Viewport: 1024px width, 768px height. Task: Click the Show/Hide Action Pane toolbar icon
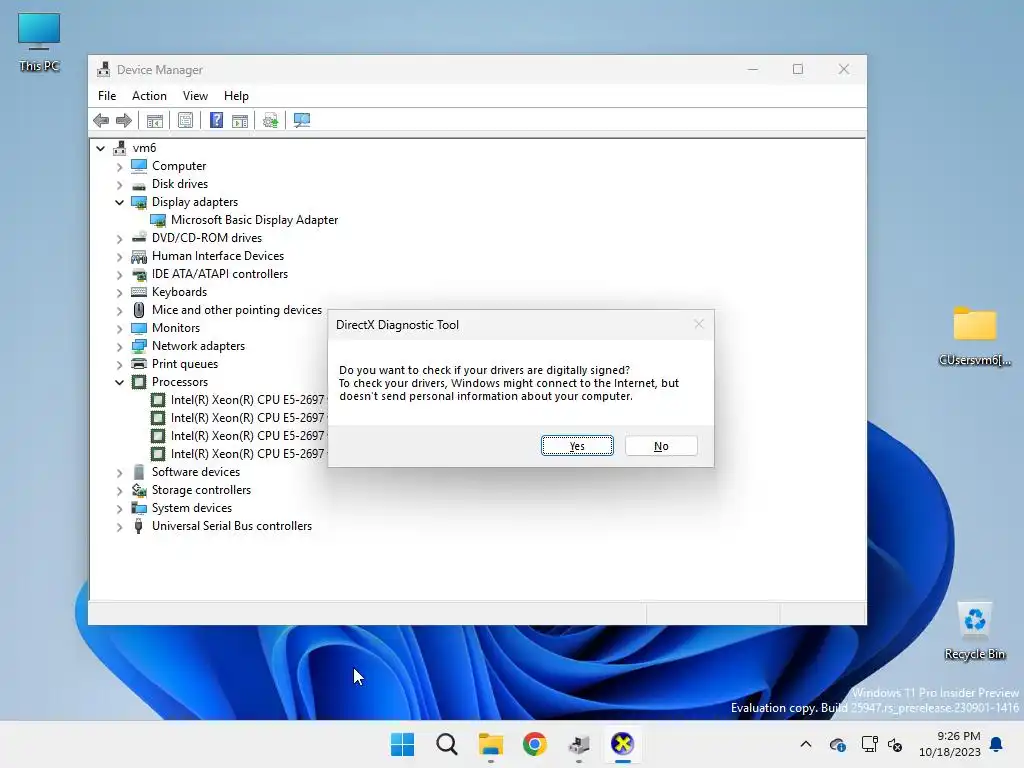coord(240,121)
